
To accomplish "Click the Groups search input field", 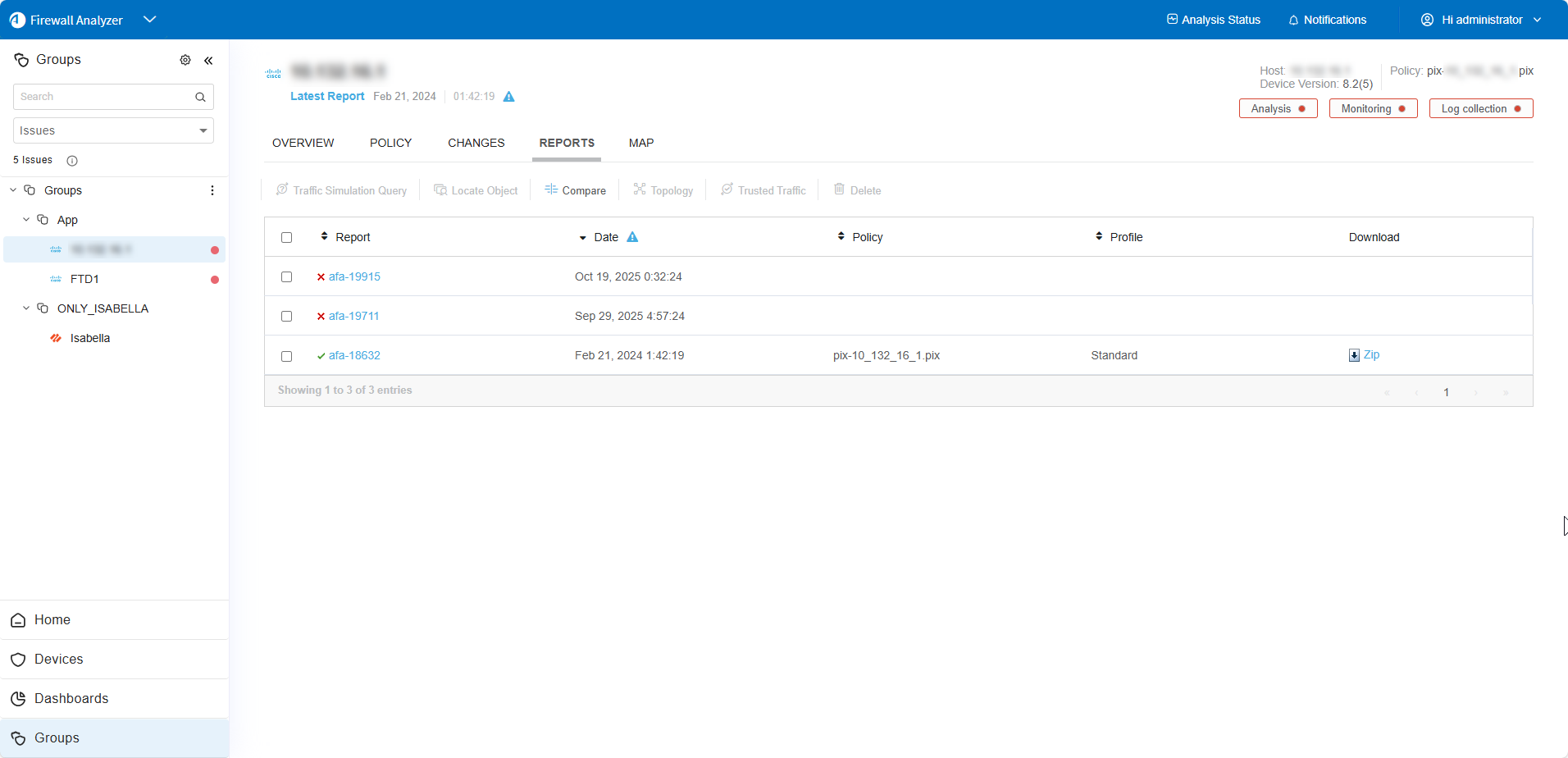I will [103, 97].
